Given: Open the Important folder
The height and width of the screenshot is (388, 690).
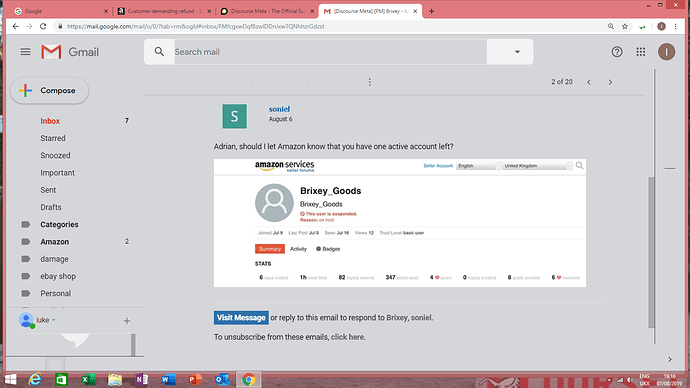Looking at the screenshot, I should tap(58, 173).
